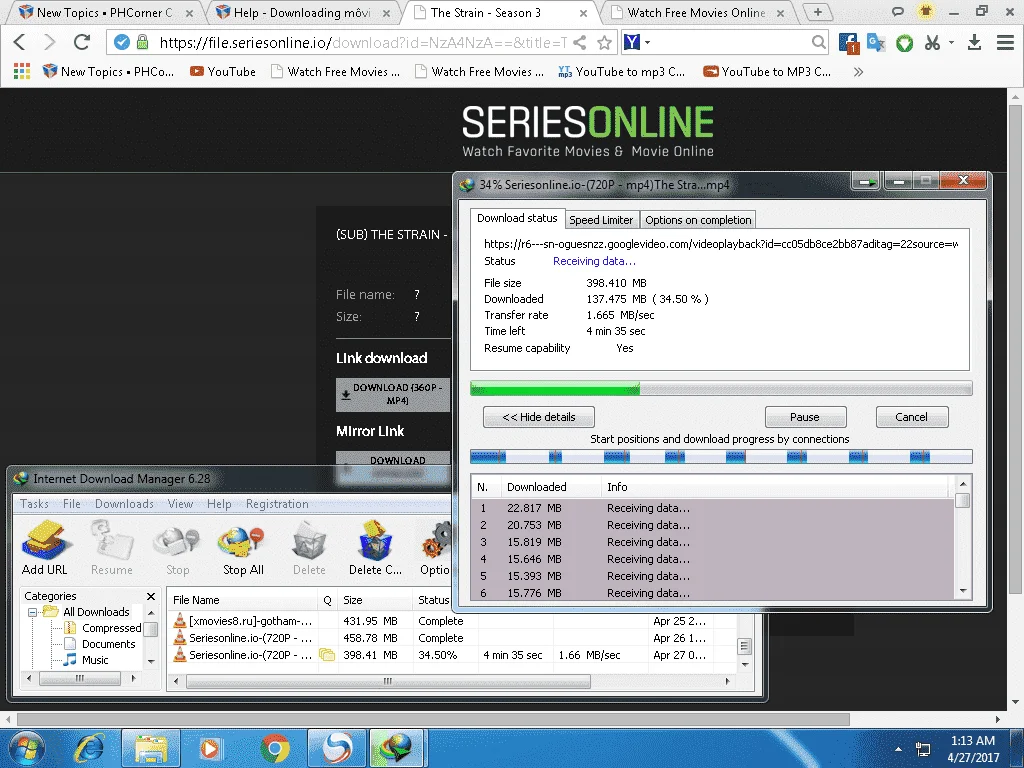Open the Downloads menu in IDM
1024x768 pixels.
pos(124,504)
